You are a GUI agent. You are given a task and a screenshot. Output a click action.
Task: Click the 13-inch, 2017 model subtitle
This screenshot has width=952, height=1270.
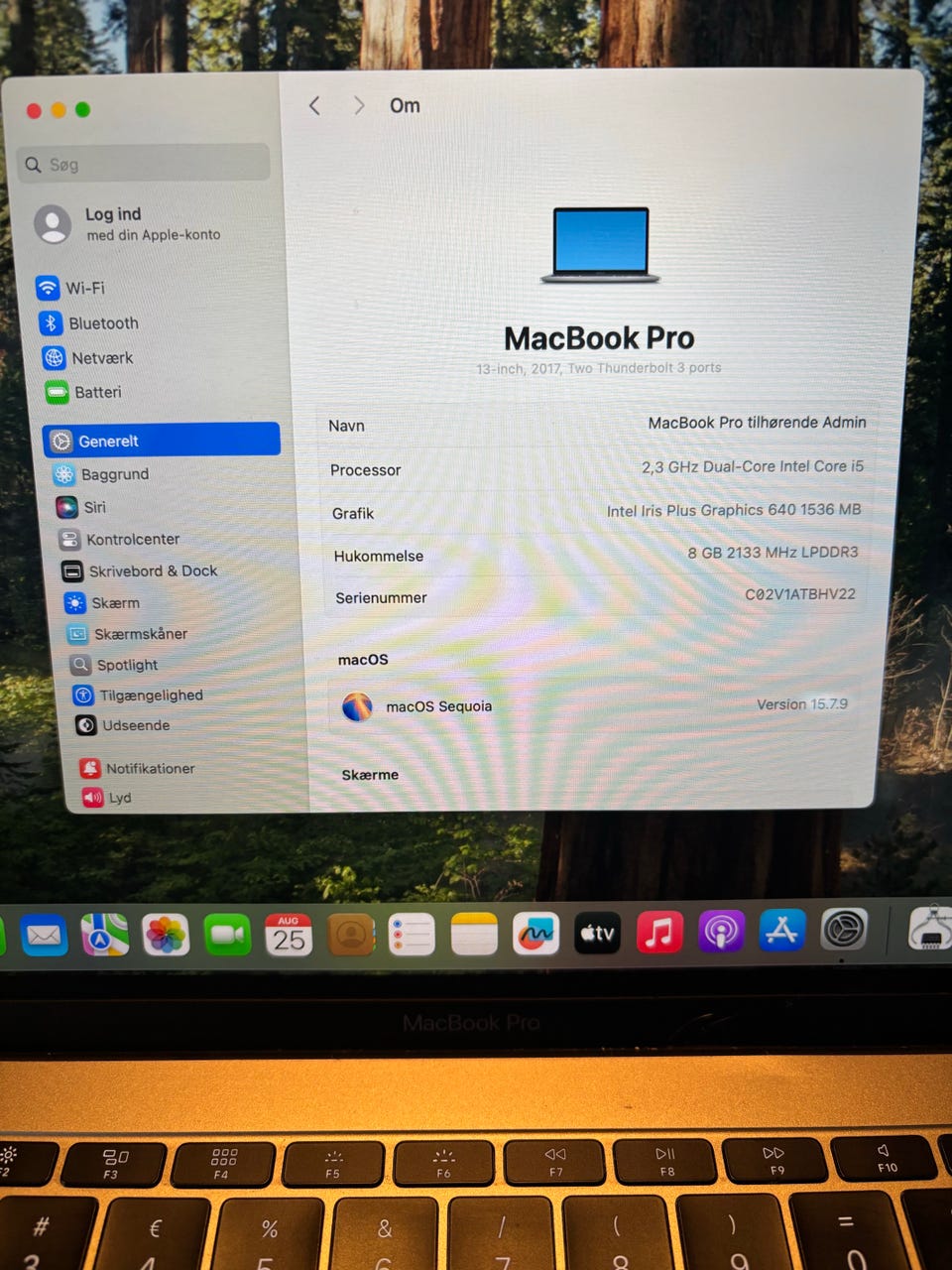(x=599, y=368)
